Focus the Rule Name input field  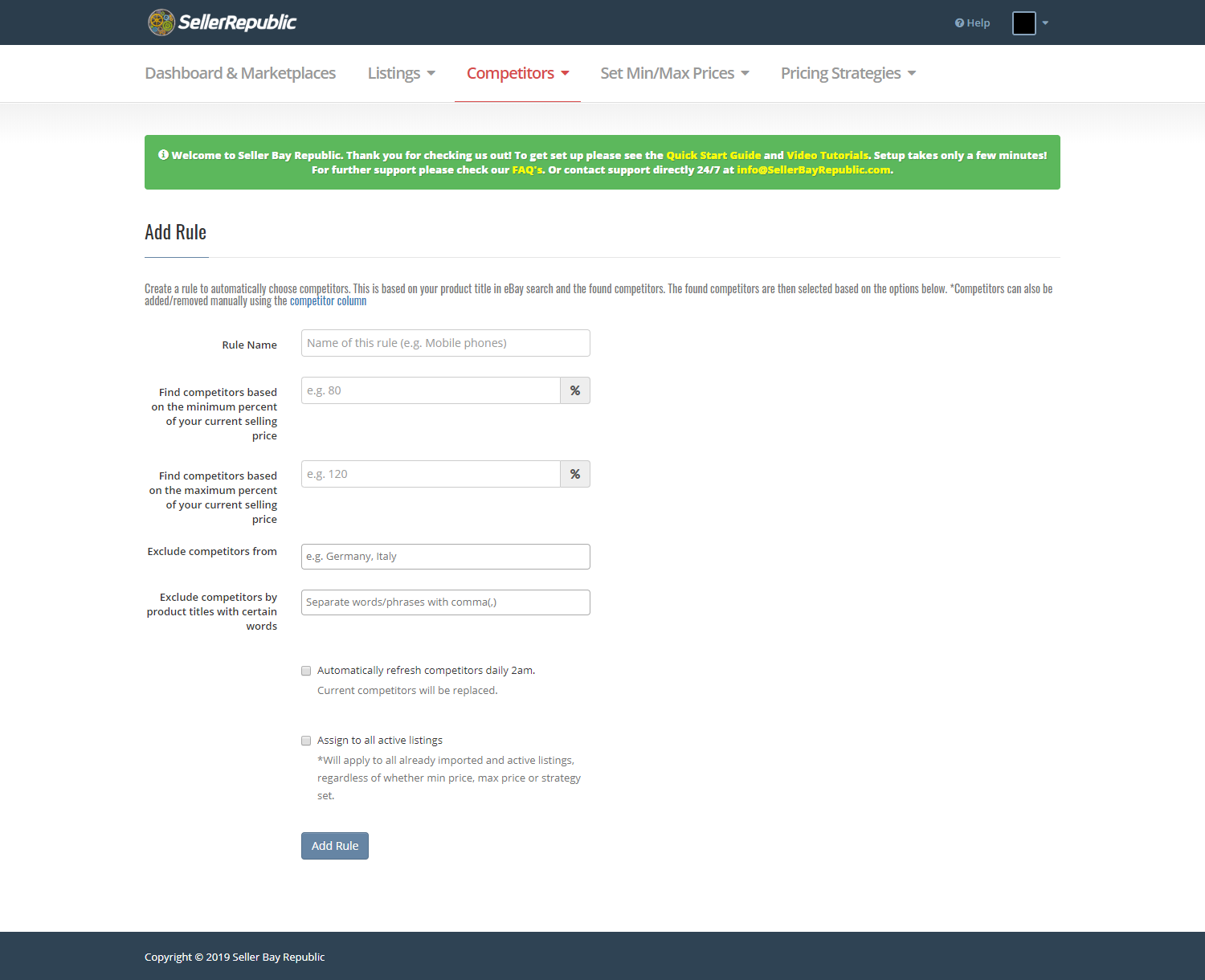click(x=445, y=343)
